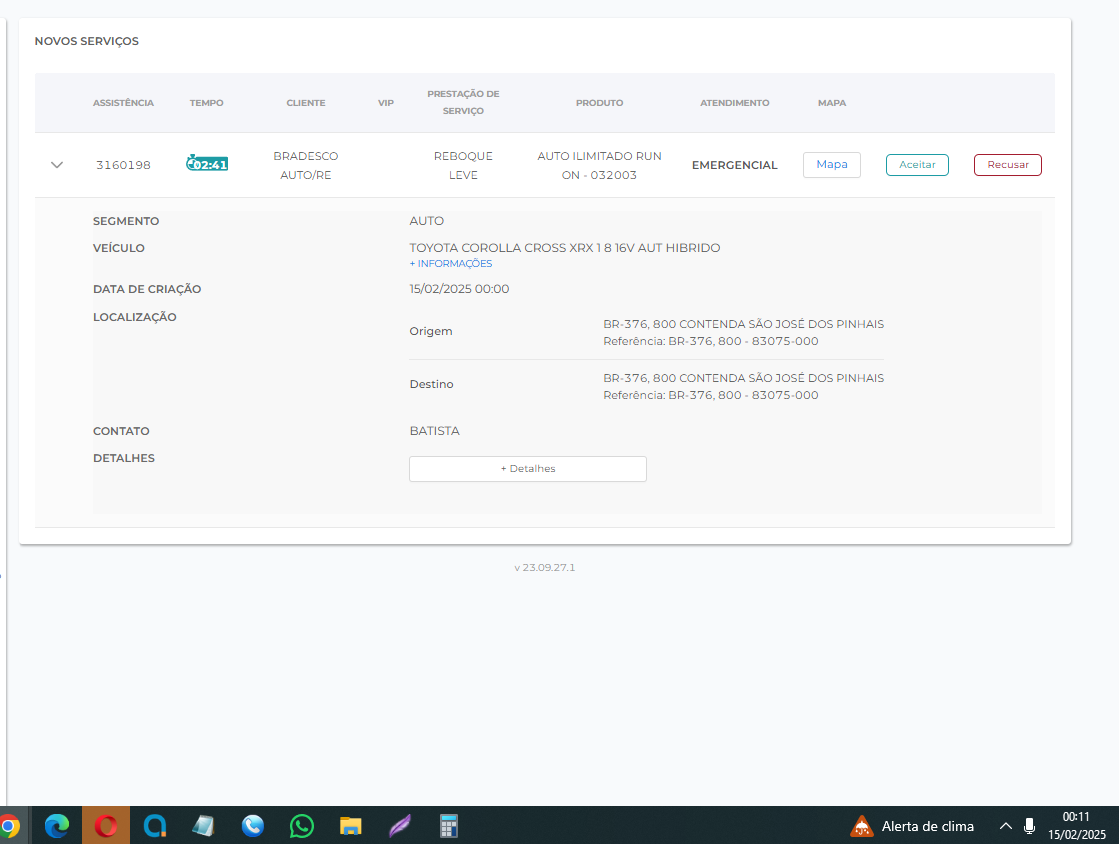Refuse the service with Recusar button
This screenshot has width=1119, height=844.
click(1007, 165)
